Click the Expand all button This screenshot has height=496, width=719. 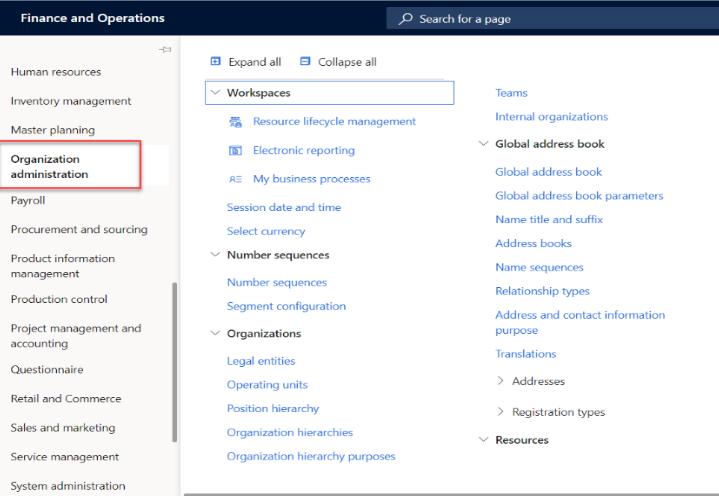tap(246, 62)
